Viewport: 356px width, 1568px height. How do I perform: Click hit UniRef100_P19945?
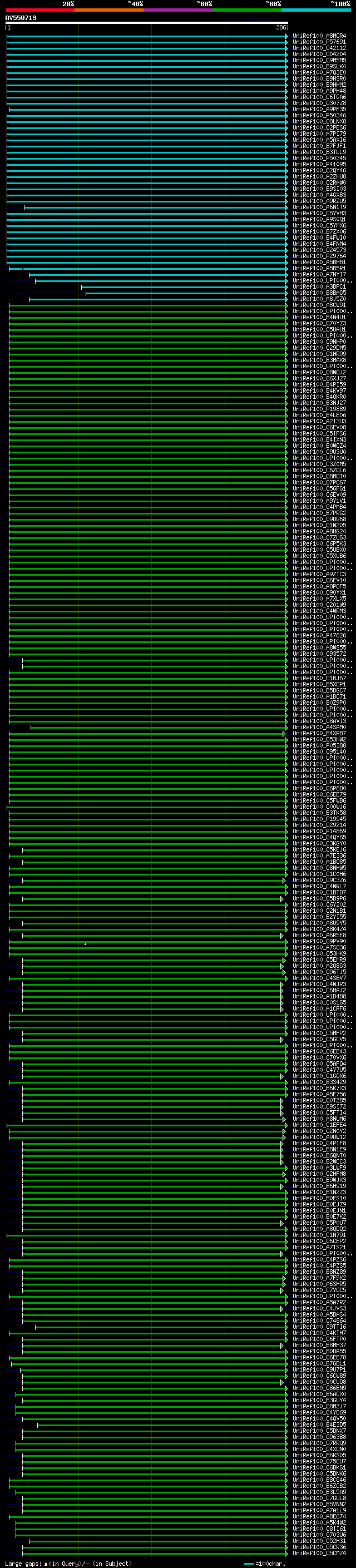(x=319, y=819)
